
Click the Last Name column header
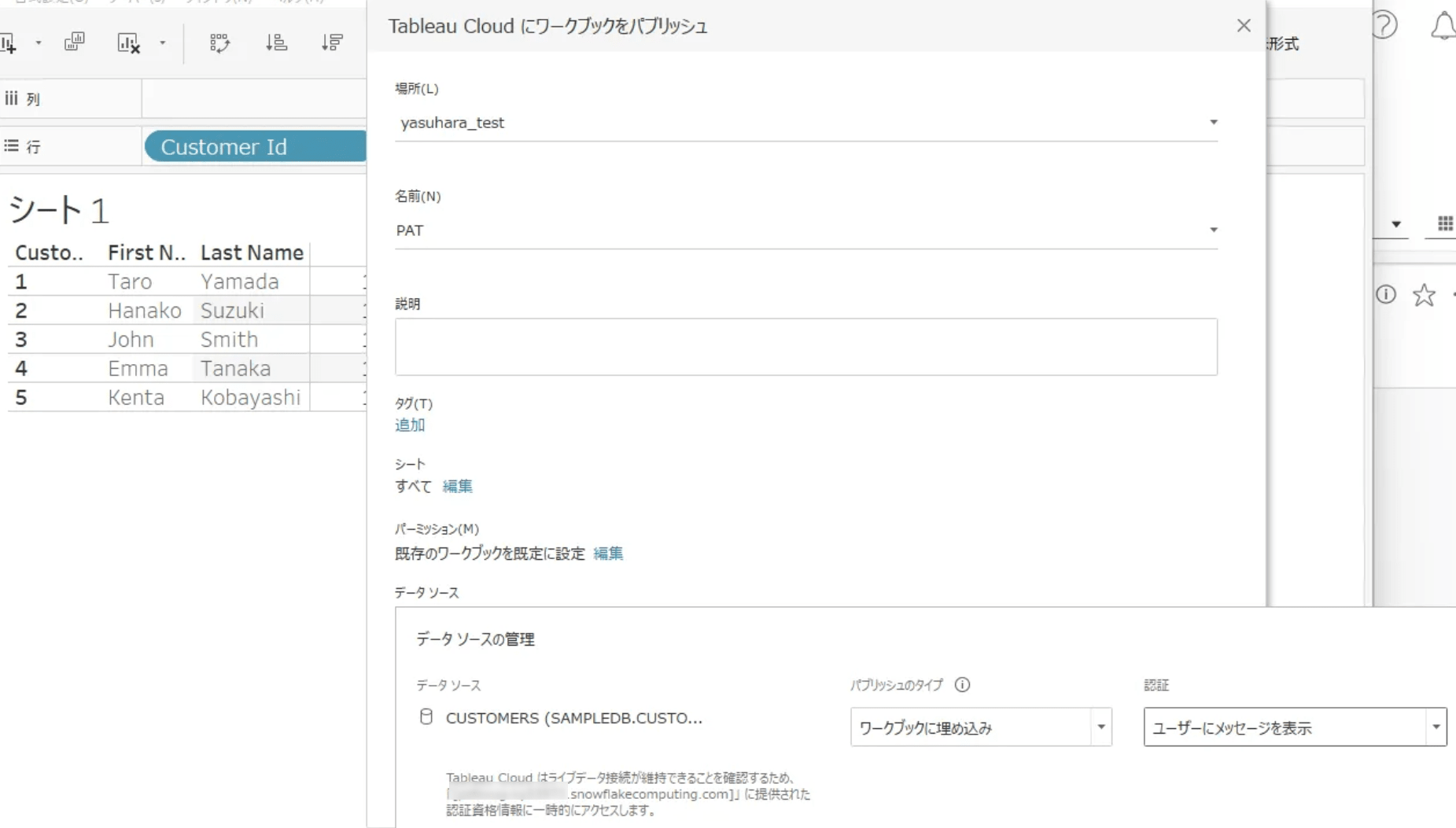click(x=252, y=252)
